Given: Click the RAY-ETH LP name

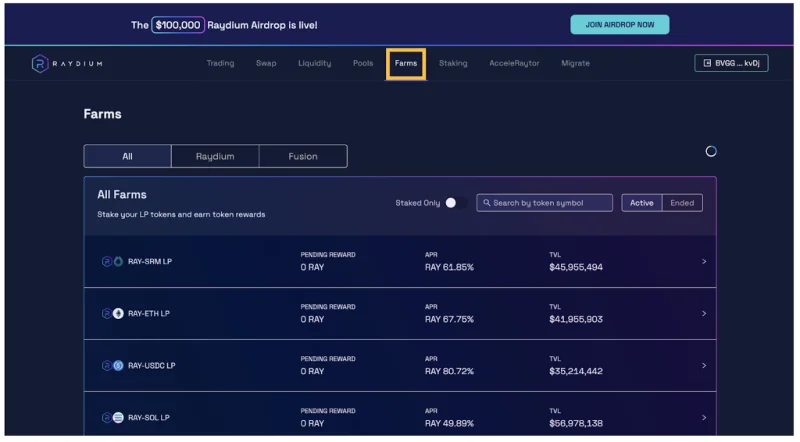Looking at the screenshot, I should coord(148,313).
